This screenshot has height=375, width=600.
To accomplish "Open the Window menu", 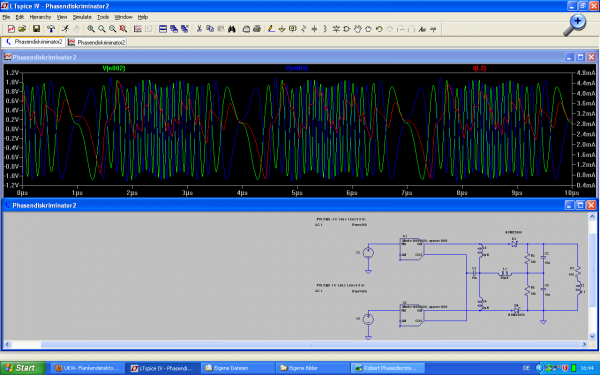I will [x=124, y=17].
